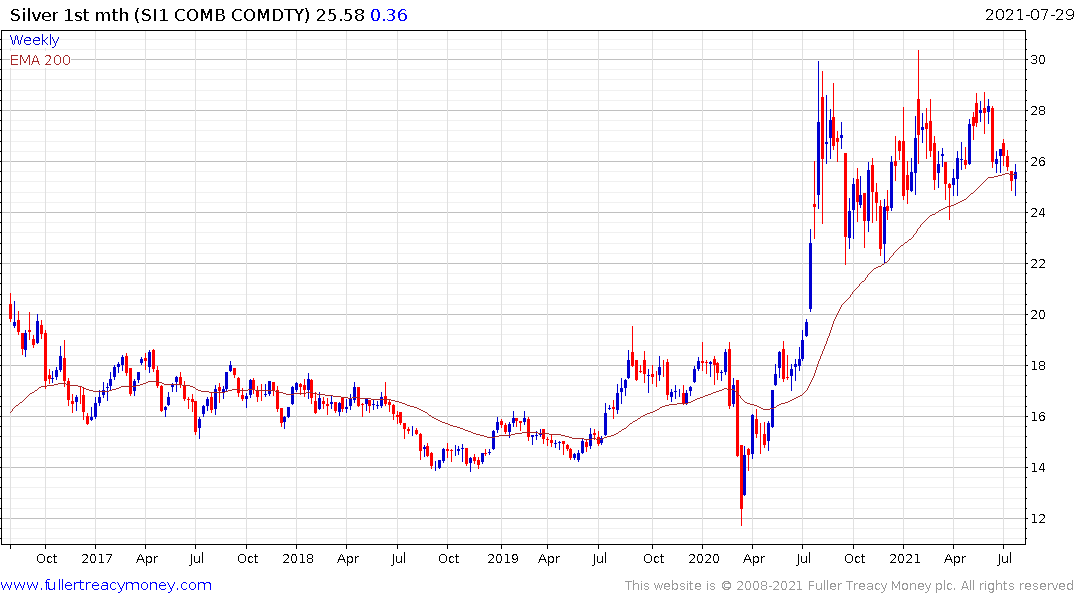1075x600 pixels.
Task: Click the Oct label just before 2019
Action: click(x=448, y=558)
